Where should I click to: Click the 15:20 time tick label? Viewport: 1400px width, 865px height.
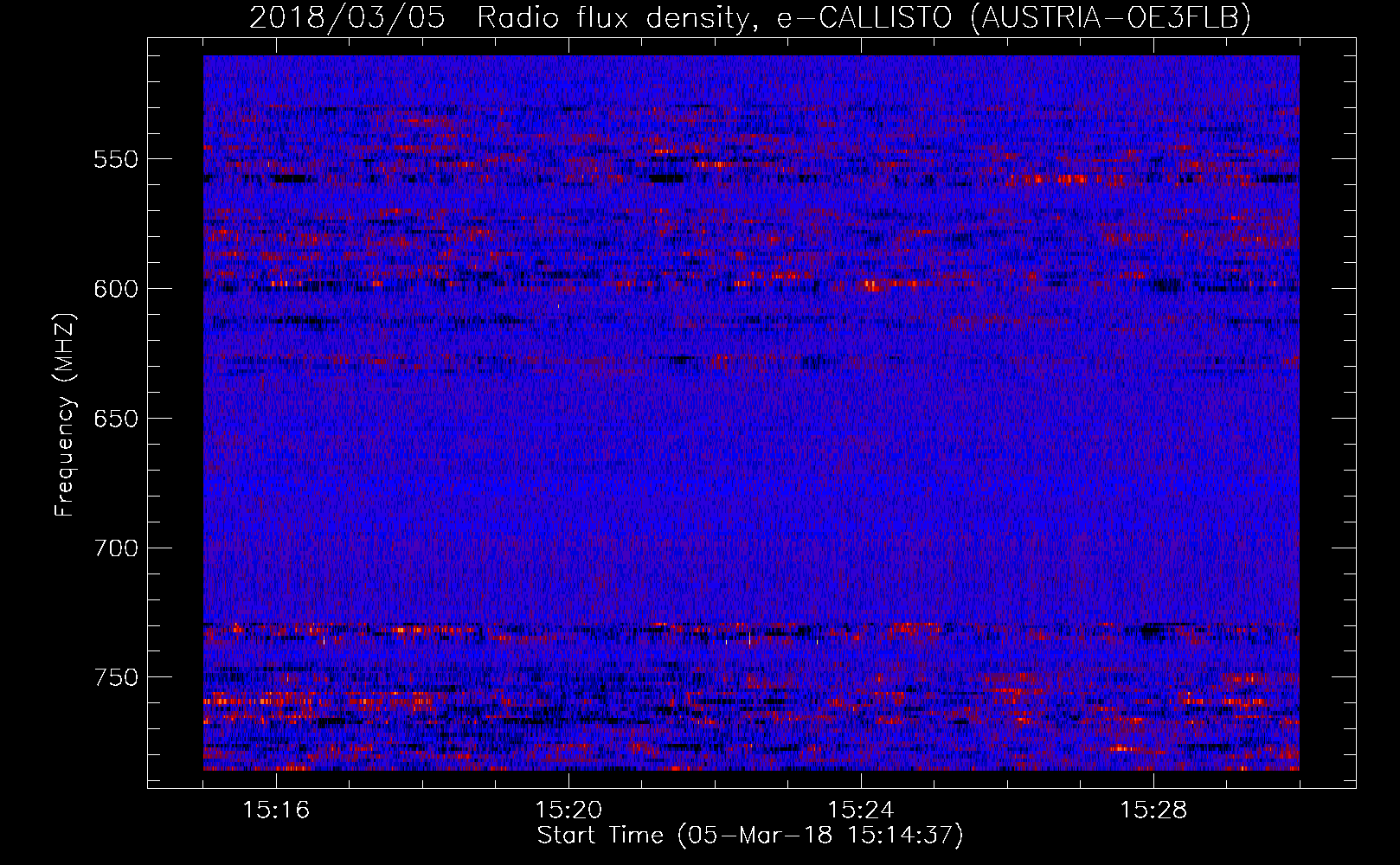pyautogui.click(x=568, y=811)
